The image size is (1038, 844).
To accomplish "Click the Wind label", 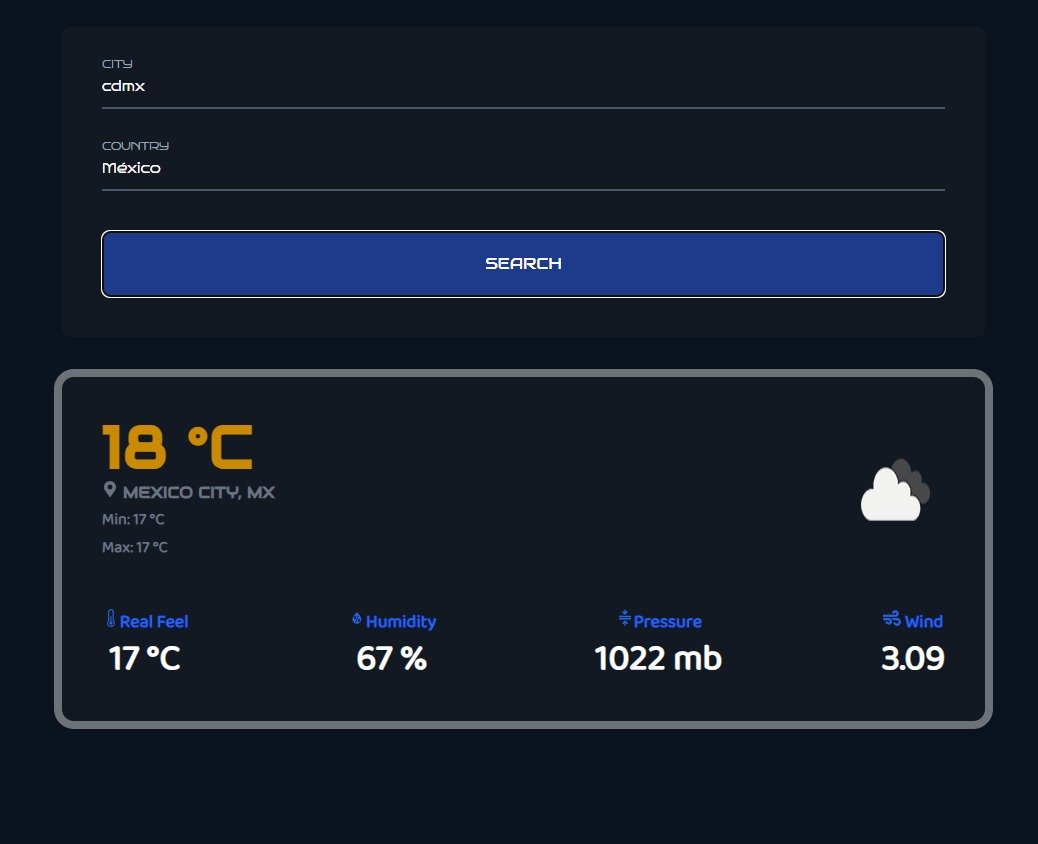I will coord(924,622).
